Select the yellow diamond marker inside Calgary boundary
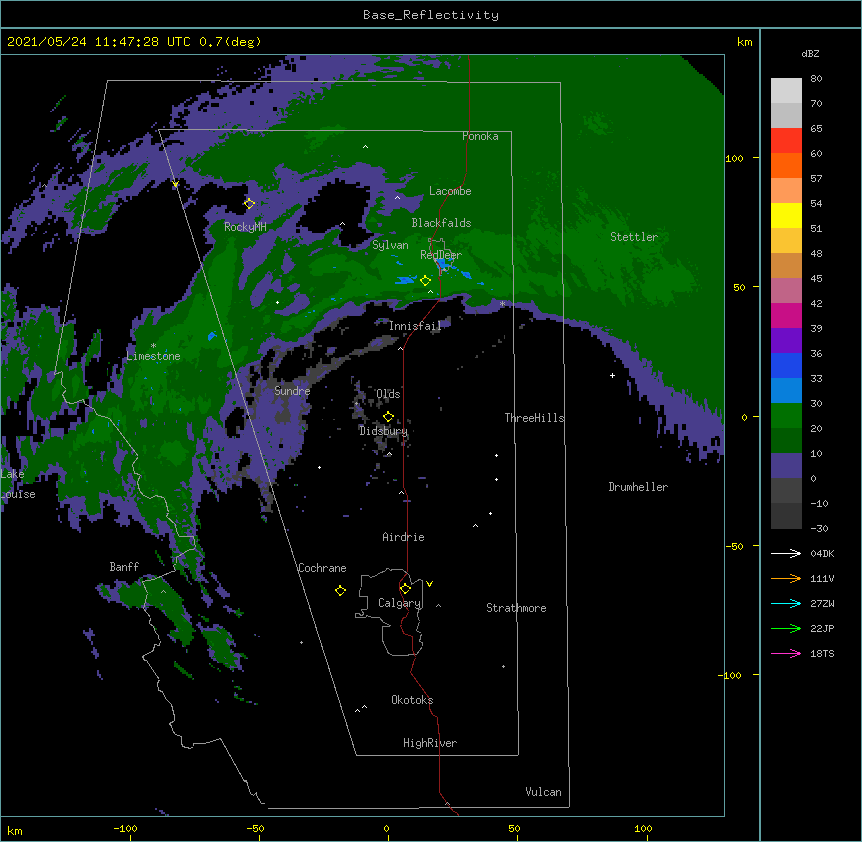The image size is (862, 842). [x=405, y=589]
